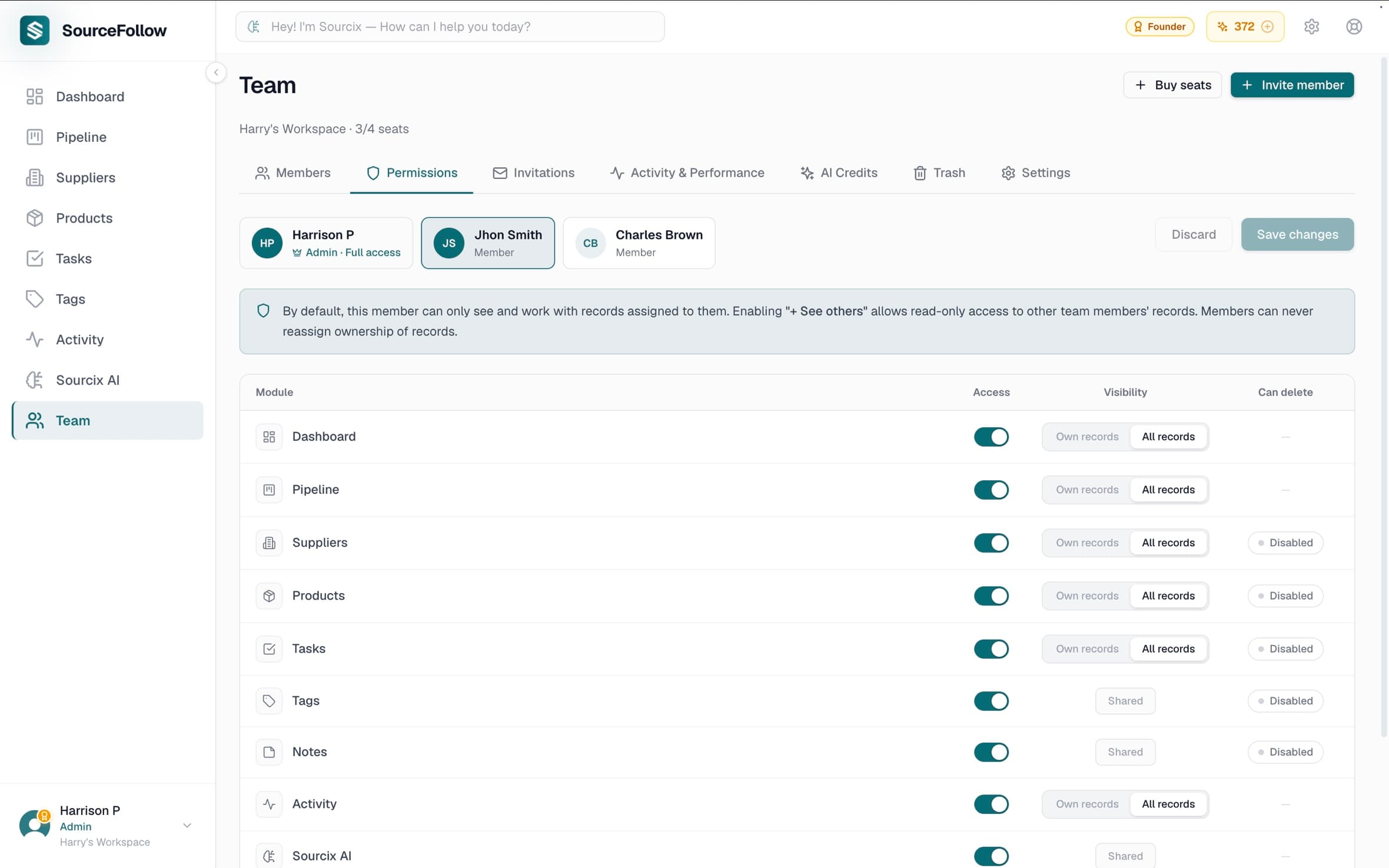
Task: Set Products visibility to Own records
Action: (1086, 596)
